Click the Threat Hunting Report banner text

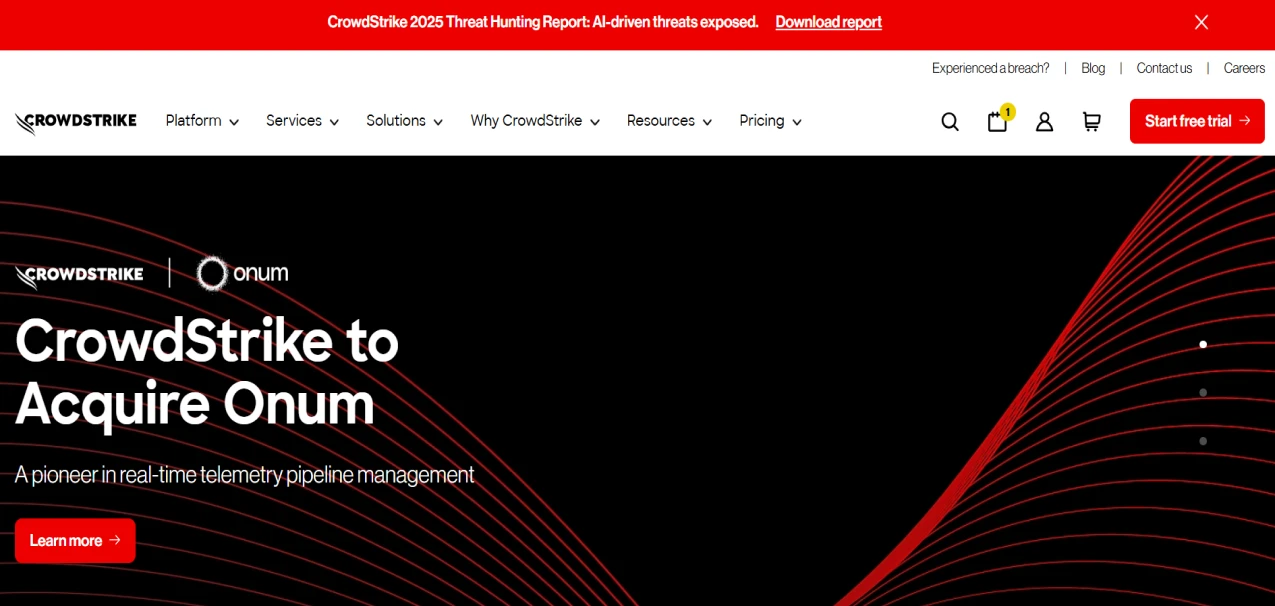point(543,22)
